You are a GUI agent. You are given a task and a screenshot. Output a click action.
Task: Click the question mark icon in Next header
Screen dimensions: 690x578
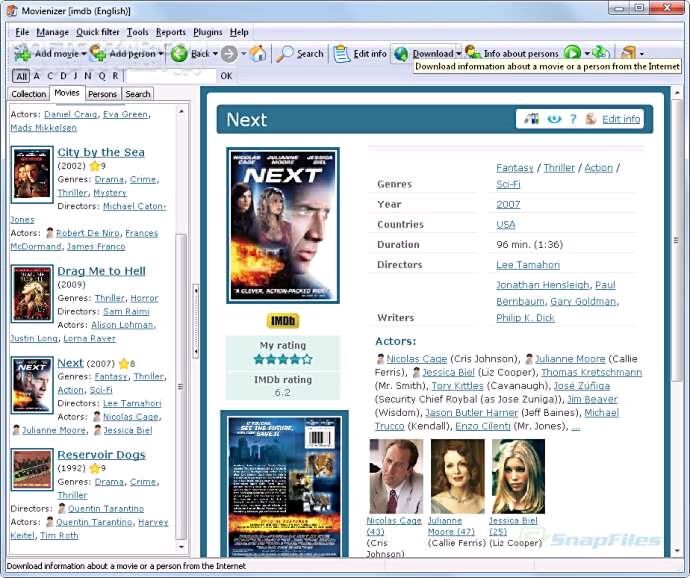573,119
